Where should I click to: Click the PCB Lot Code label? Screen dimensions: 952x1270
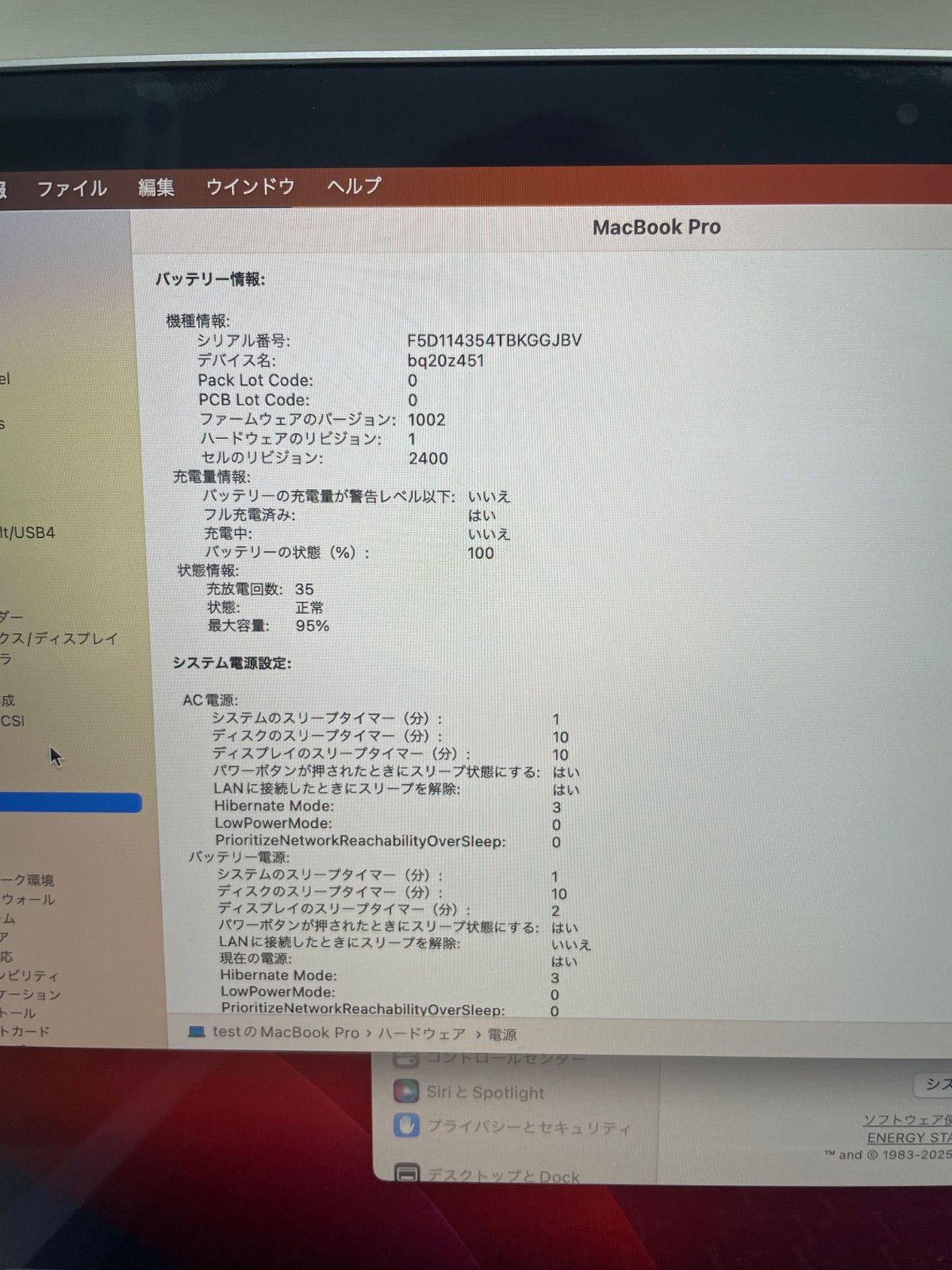coord(254,400)
